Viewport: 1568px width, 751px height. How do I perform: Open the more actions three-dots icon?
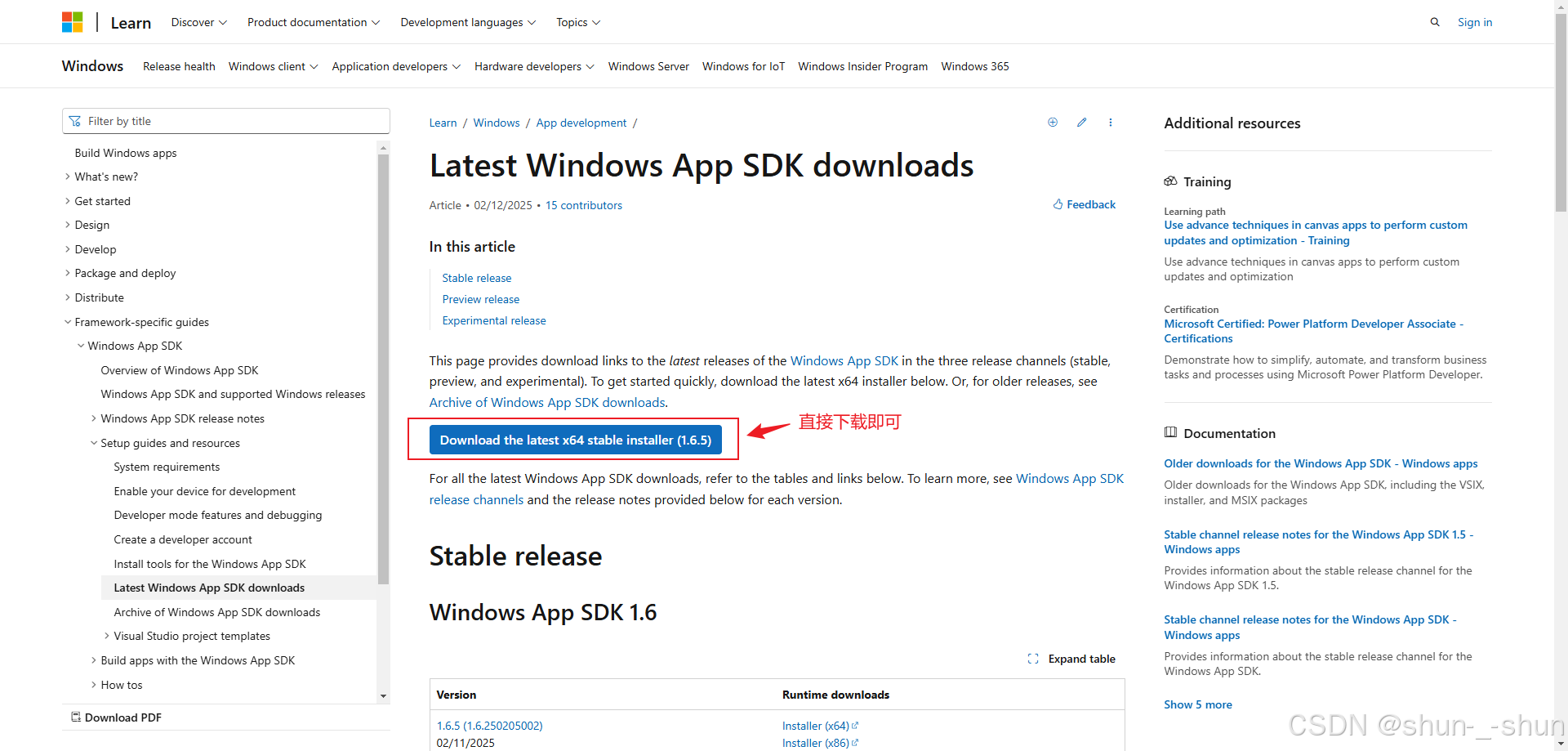click(x=1111, y=123)
